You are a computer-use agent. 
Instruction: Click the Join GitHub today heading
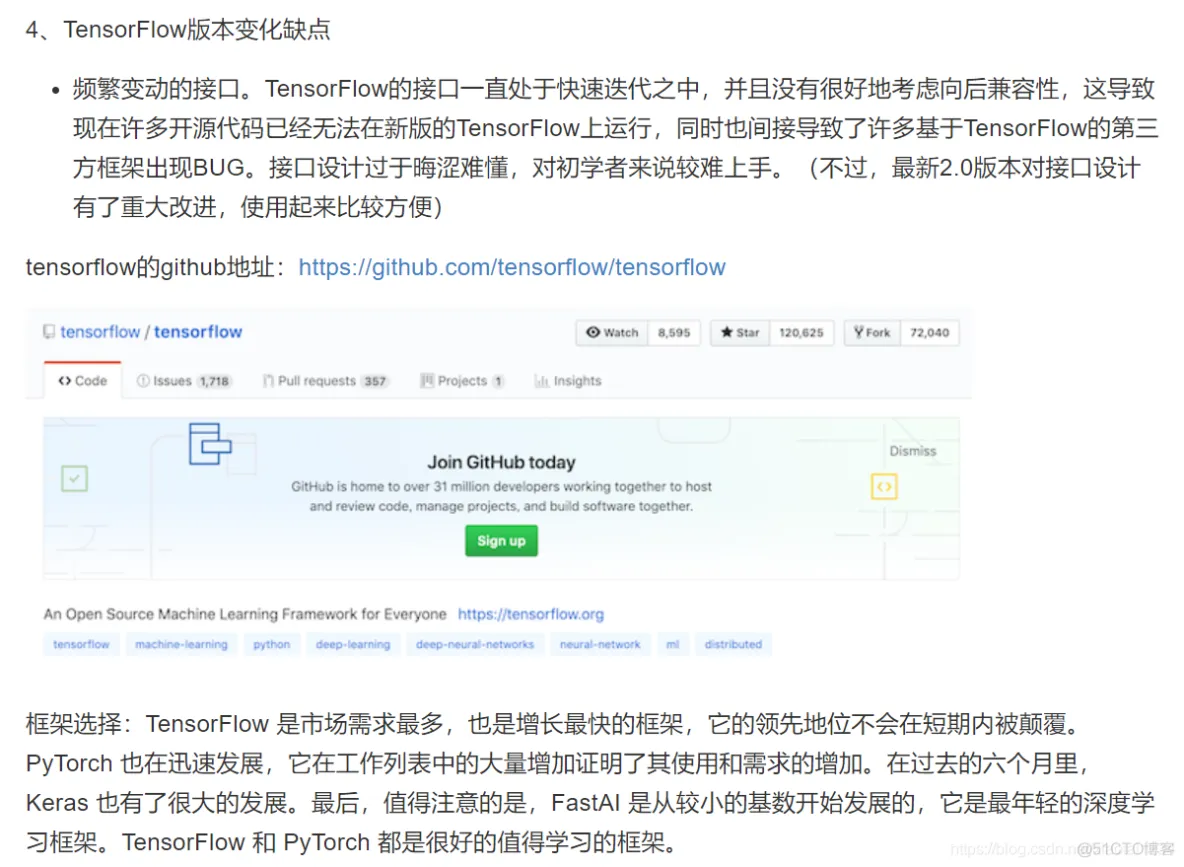501,462
